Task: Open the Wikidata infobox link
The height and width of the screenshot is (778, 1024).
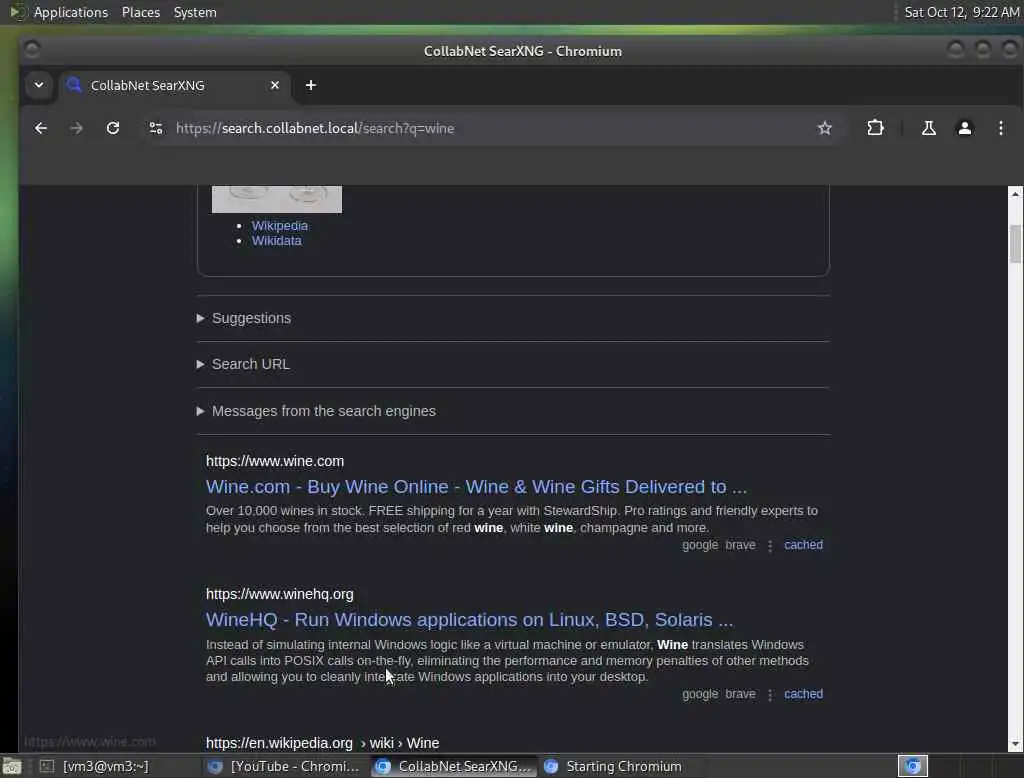Action: click(x=277, y=241)
